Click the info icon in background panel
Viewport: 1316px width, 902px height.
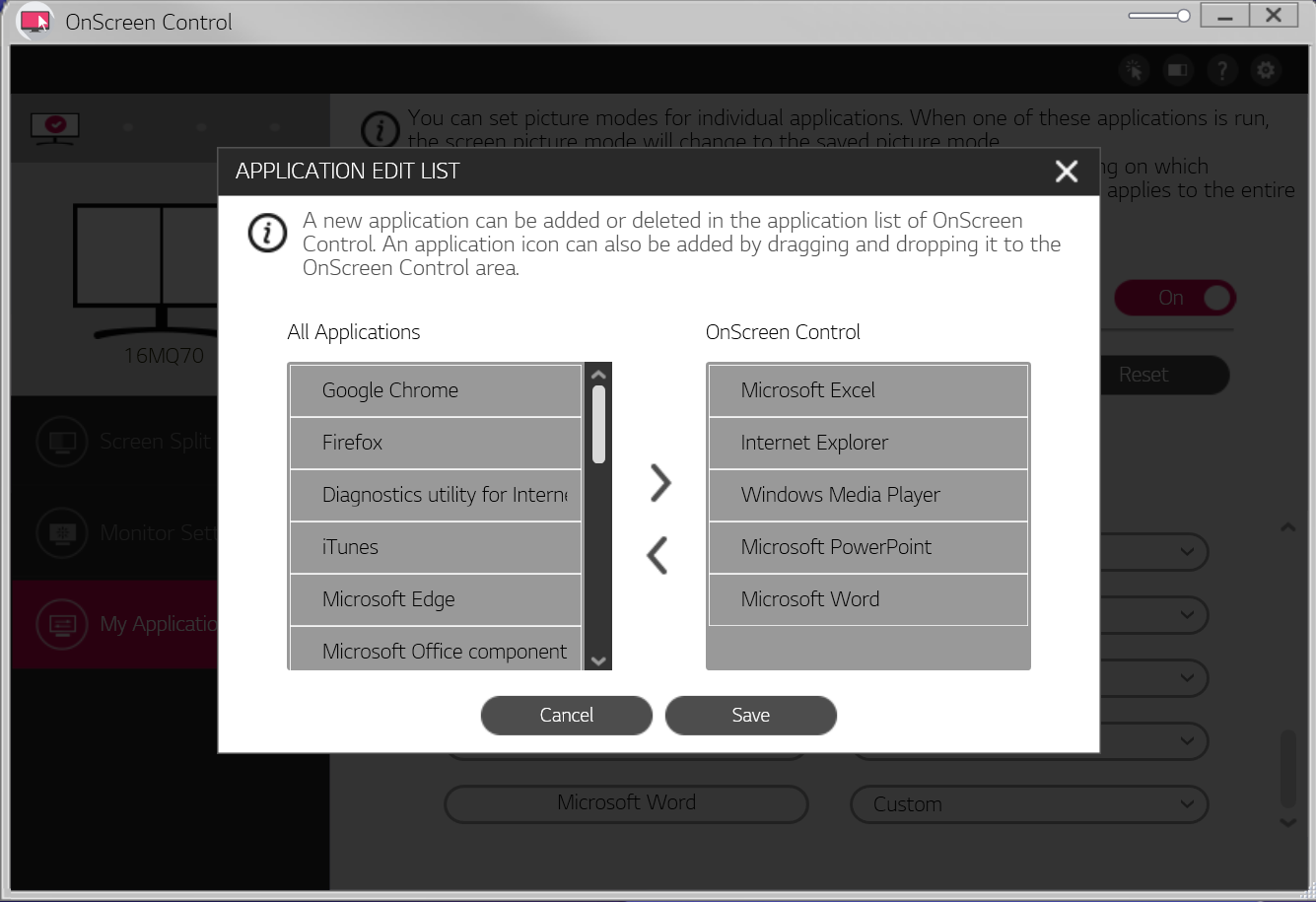pos(380,129)
